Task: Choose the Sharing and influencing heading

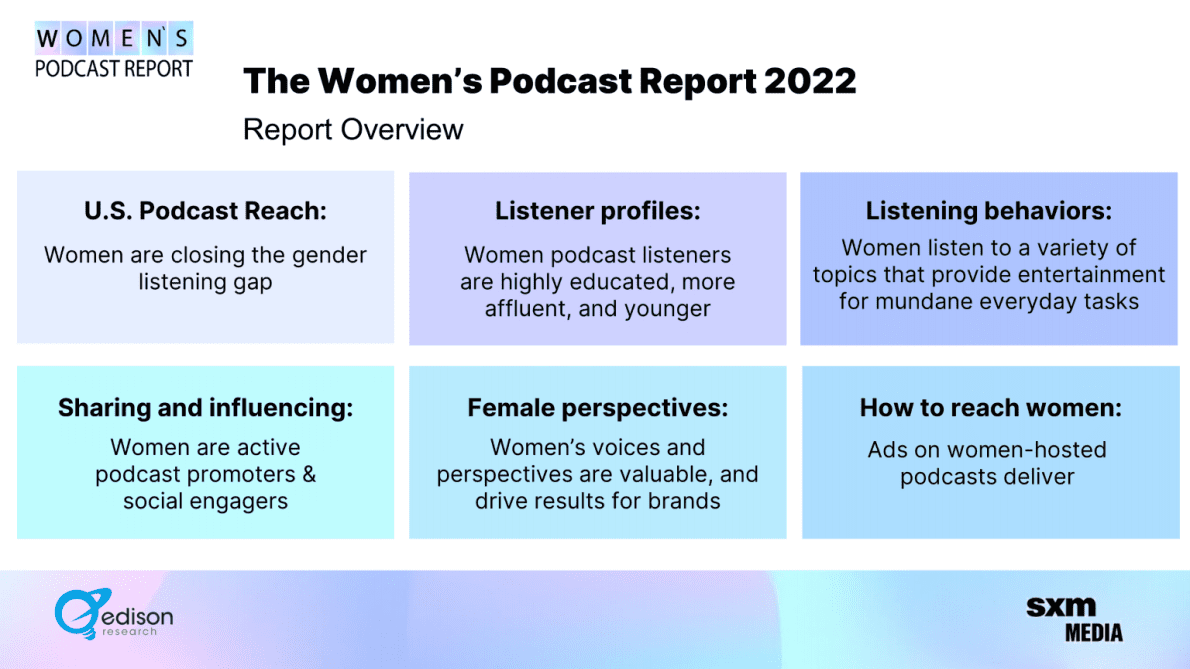Action: pos(205,407)
